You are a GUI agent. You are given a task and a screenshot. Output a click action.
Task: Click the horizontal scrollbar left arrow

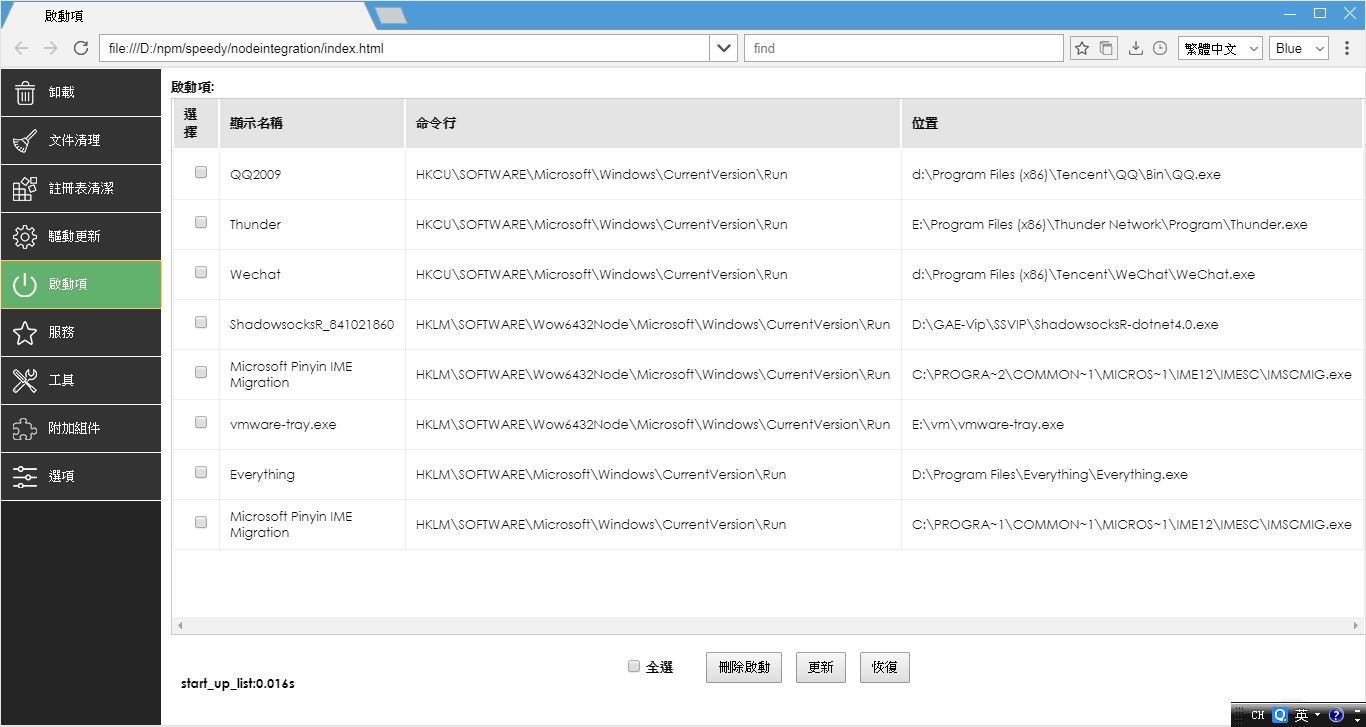tap(180, 625)
